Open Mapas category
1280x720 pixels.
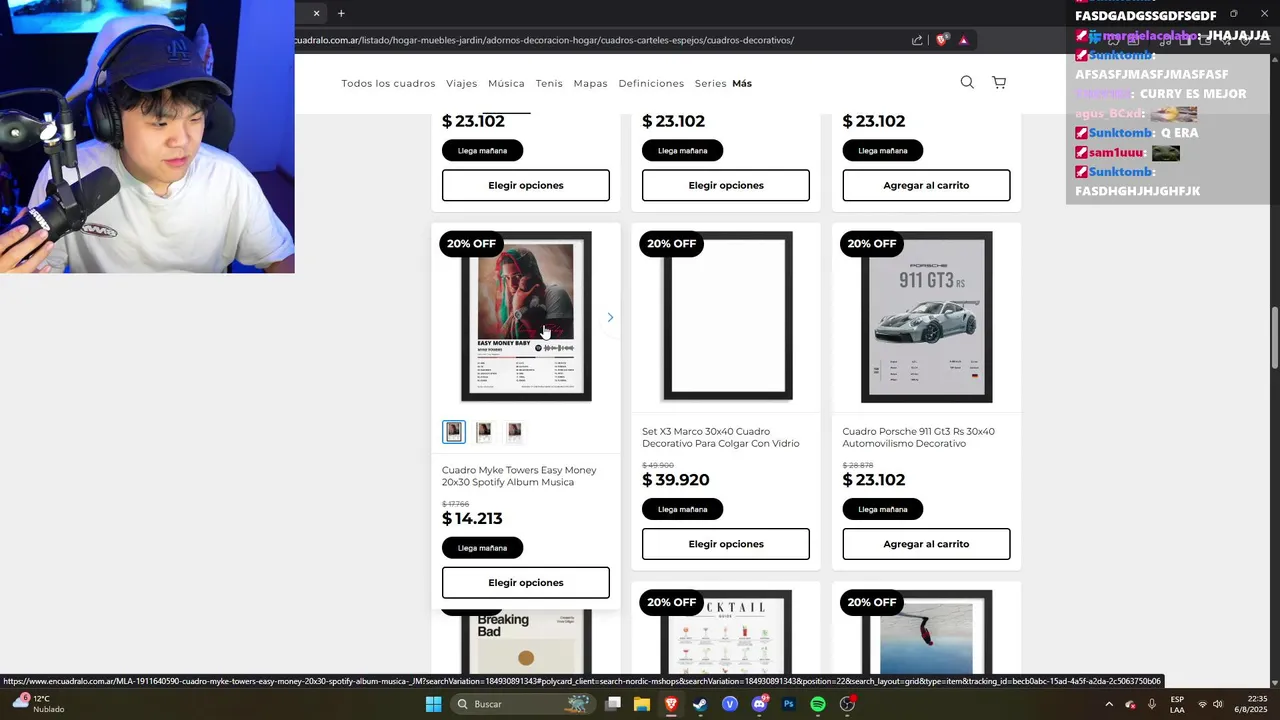[590, 83]
